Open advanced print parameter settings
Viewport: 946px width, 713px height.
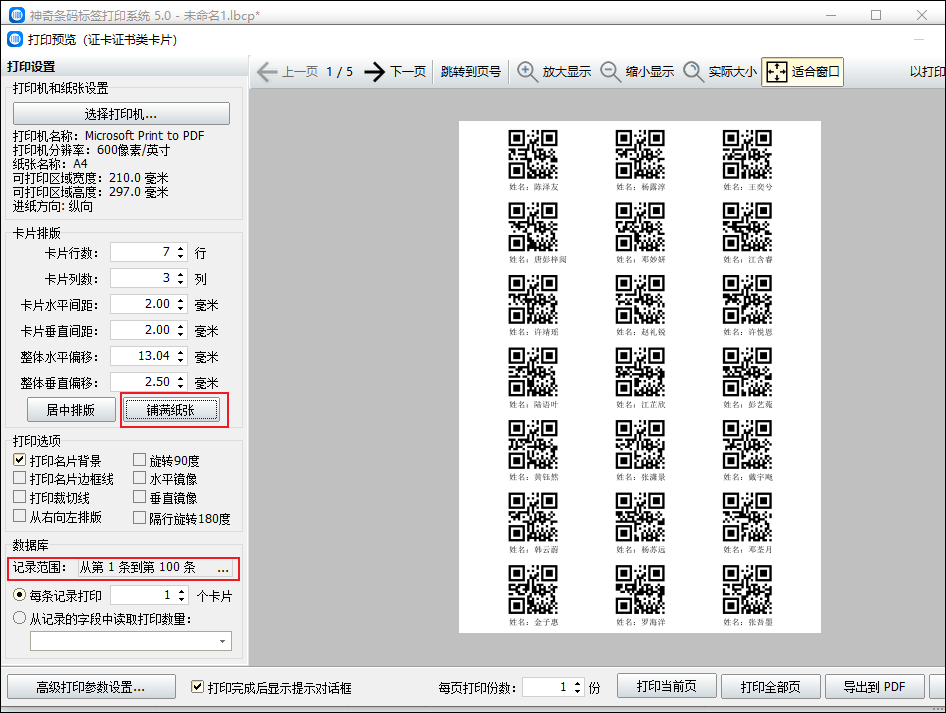[x=91, y=687]
